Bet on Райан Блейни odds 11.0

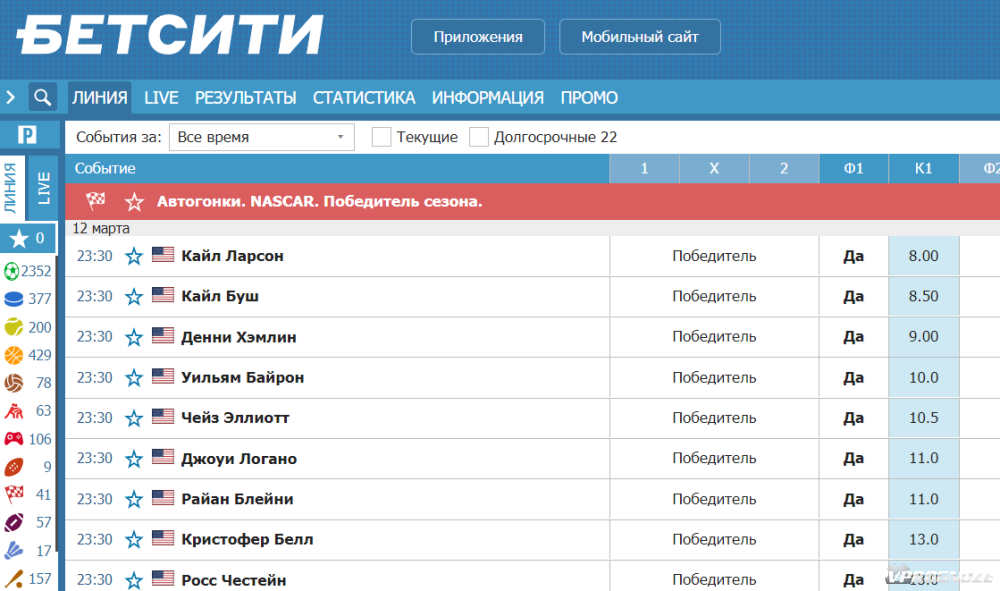(923, 499)
